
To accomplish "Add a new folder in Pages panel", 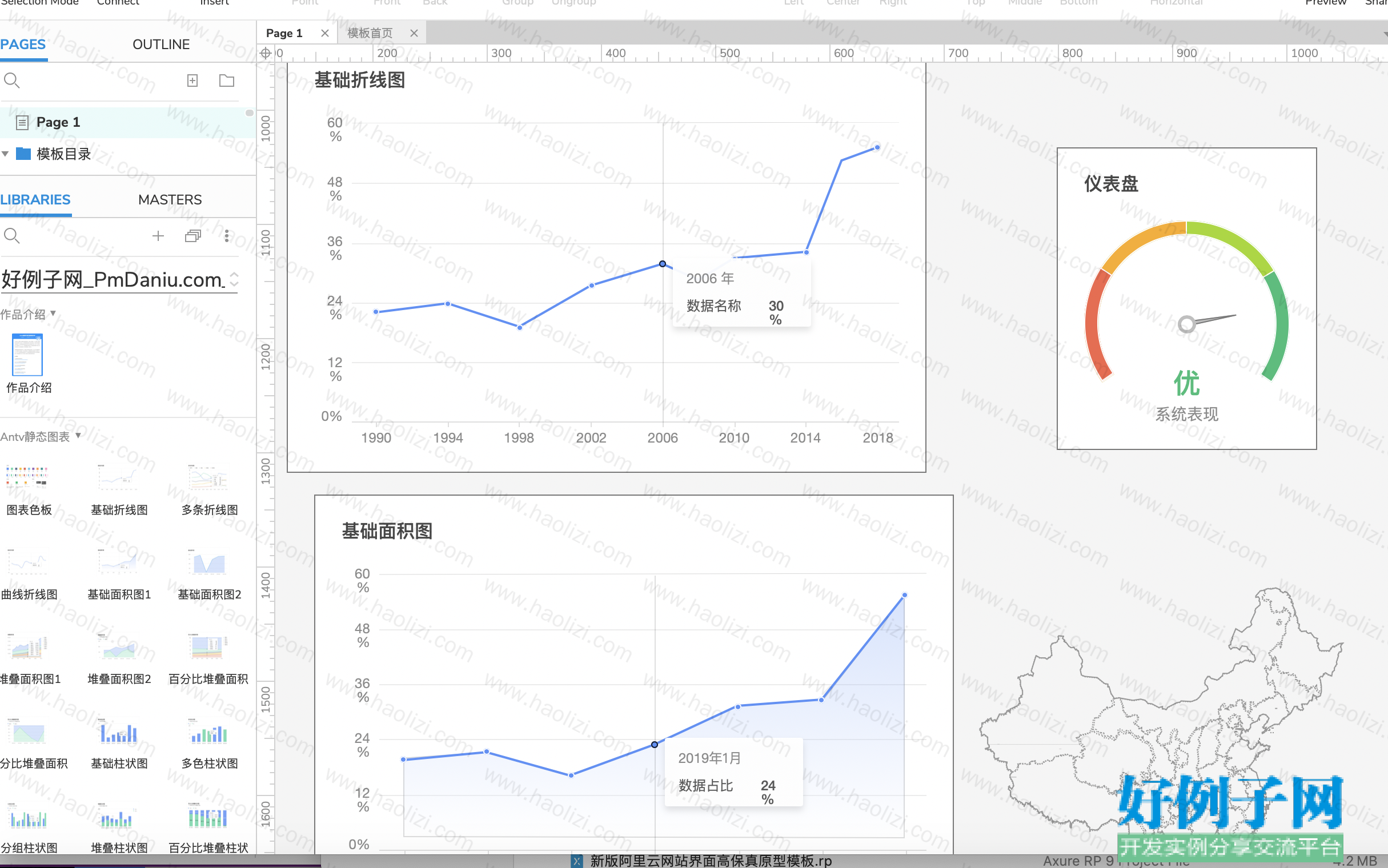I will click(x=227, y=81).
